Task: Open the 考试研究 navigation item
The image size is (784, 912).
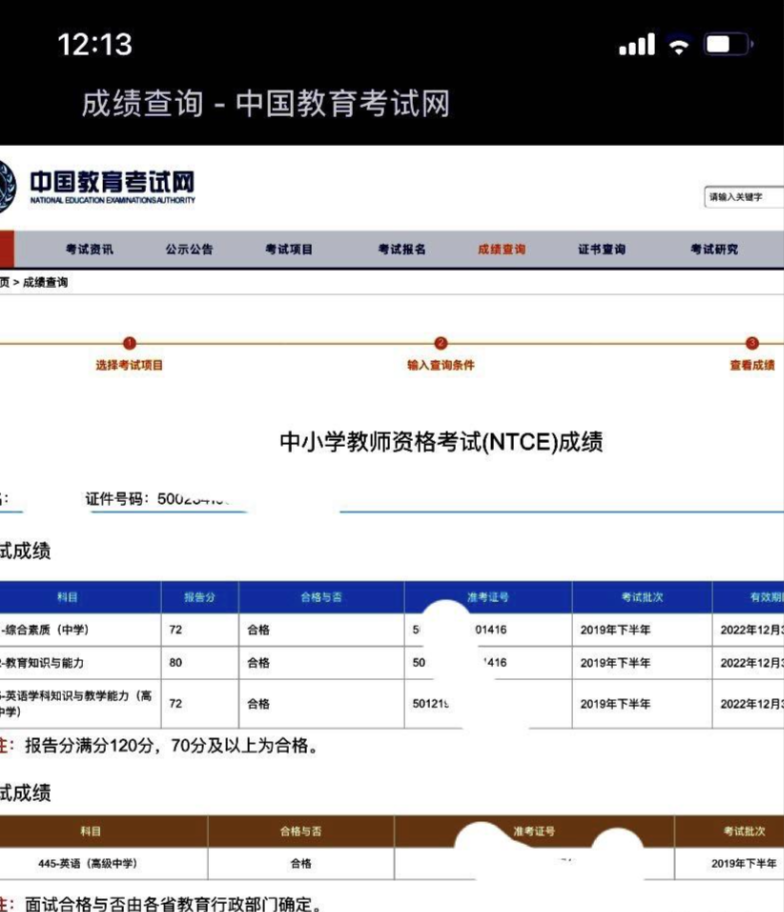Action: pos(714,250)
